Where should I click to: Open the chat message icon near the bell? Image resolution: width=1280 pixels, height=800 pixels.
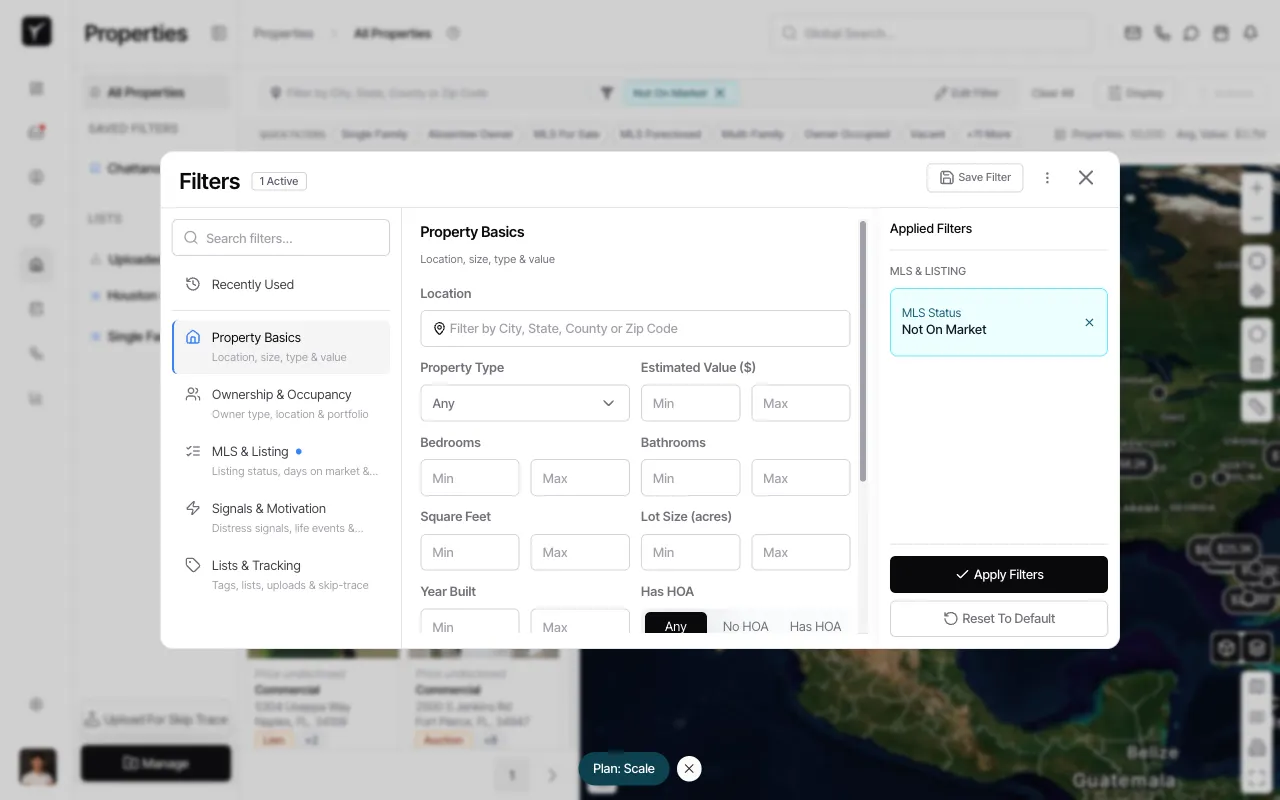tap(1191, 33)
